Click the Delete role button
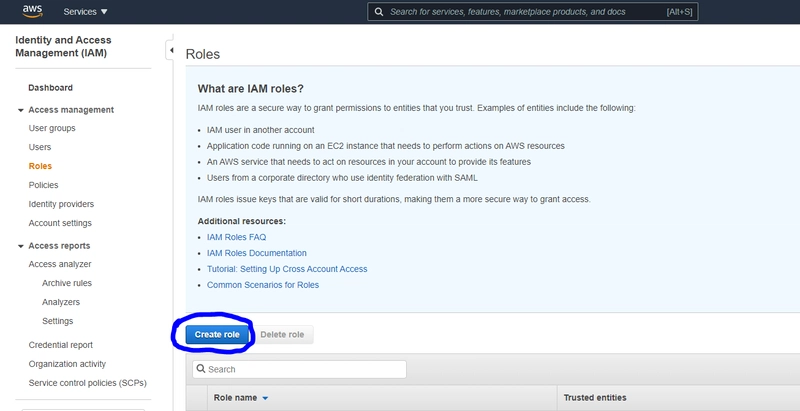This screenshot has height=411, width=800. (283, 335)
